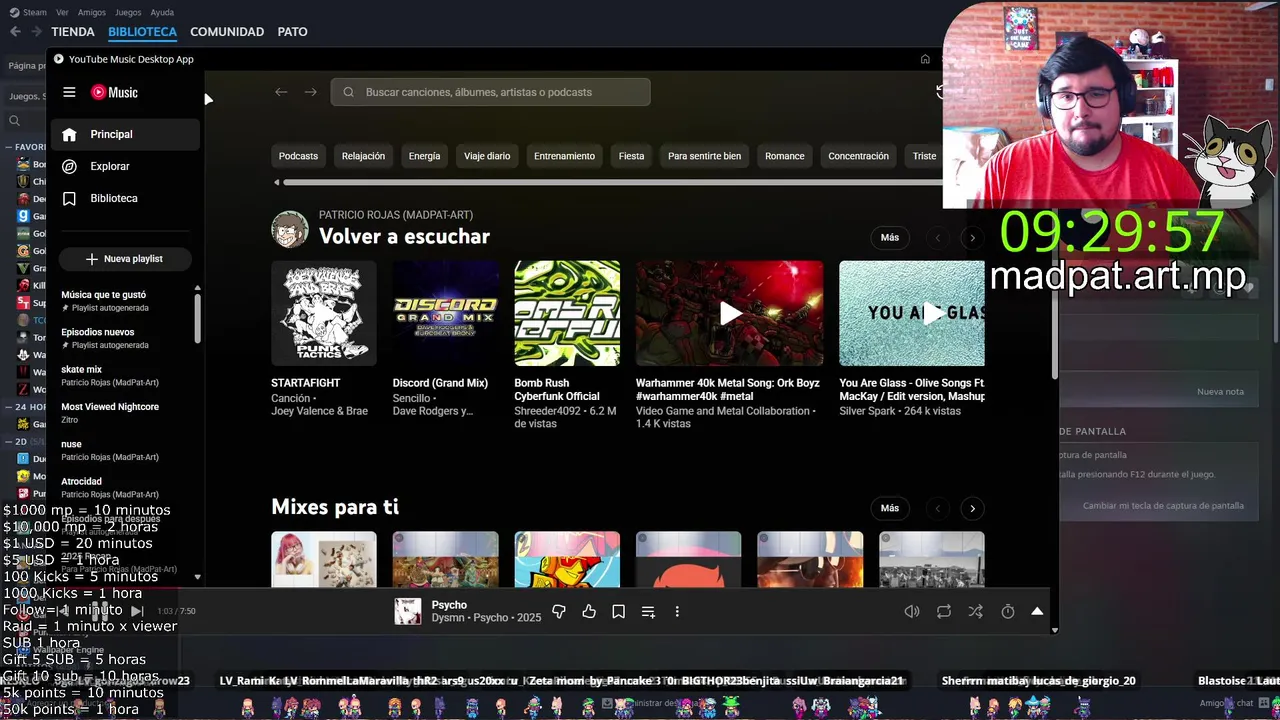Open the Steam Juegos menu
Screen dimensions: 1280x720
click(128, 13)
